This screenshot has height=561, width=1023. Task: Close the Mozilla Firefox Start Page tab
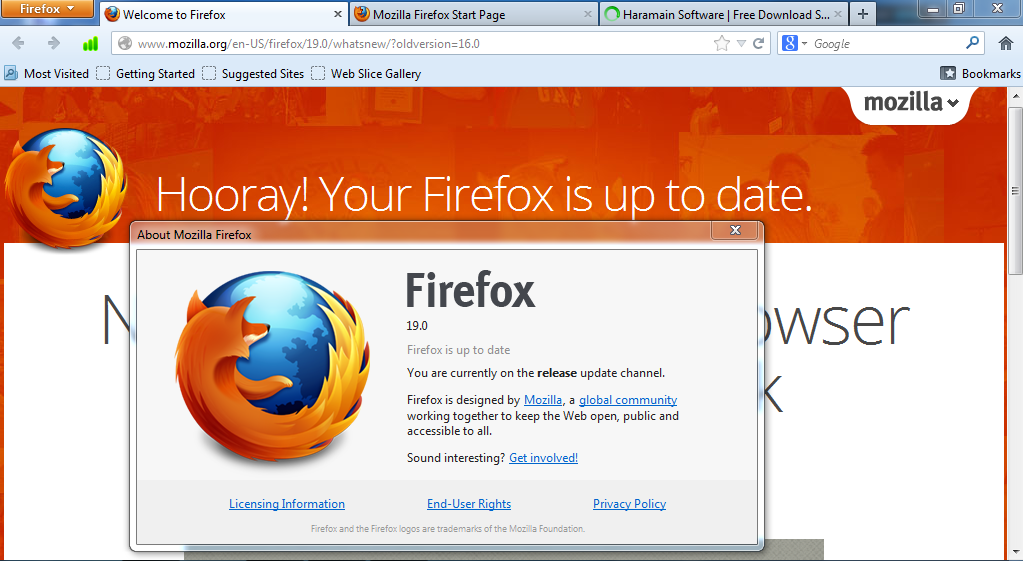click(x=587, y=14)
